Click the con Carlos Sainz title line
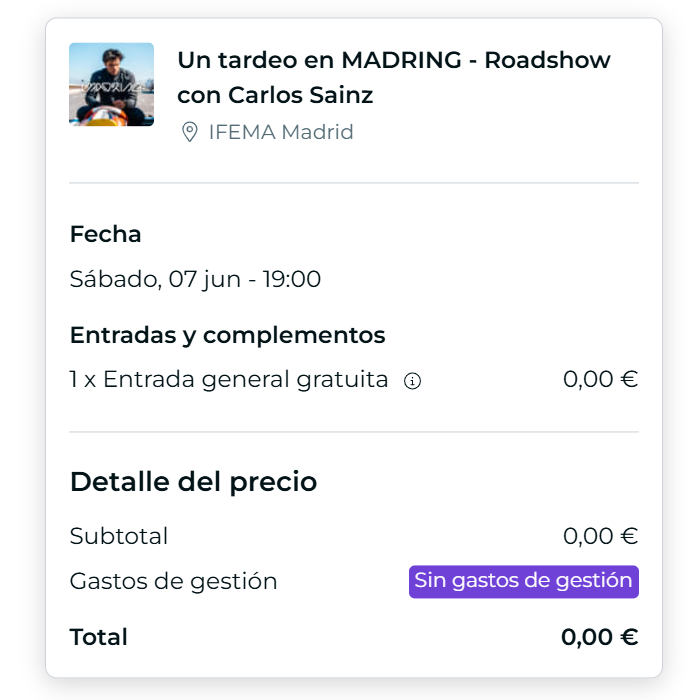This screenshot has width=698, height=700. click(x=275, y=95)
